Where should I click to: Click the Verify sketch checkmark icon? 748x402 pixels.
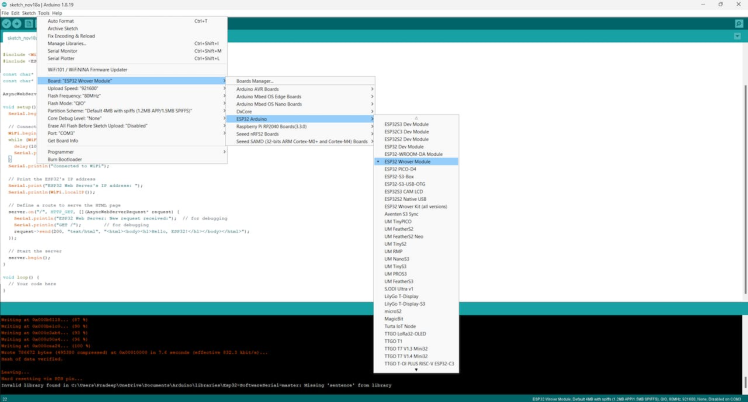point(6,23)
